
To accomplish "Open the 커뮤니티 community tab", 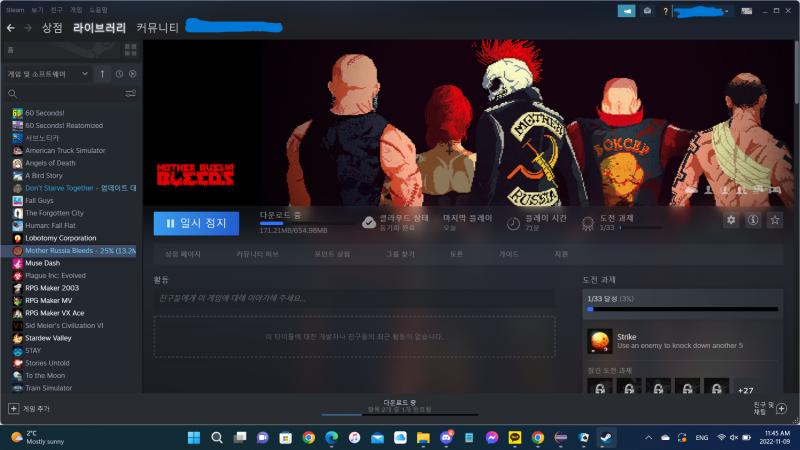I will coord(157,28).
